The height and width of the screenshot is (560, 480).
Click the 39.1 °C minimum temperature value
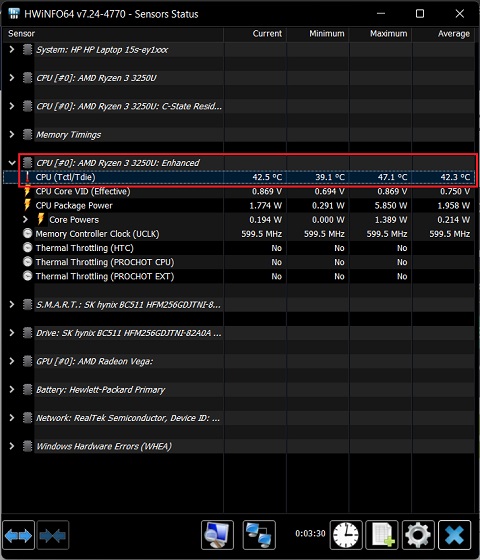[330, 177]
